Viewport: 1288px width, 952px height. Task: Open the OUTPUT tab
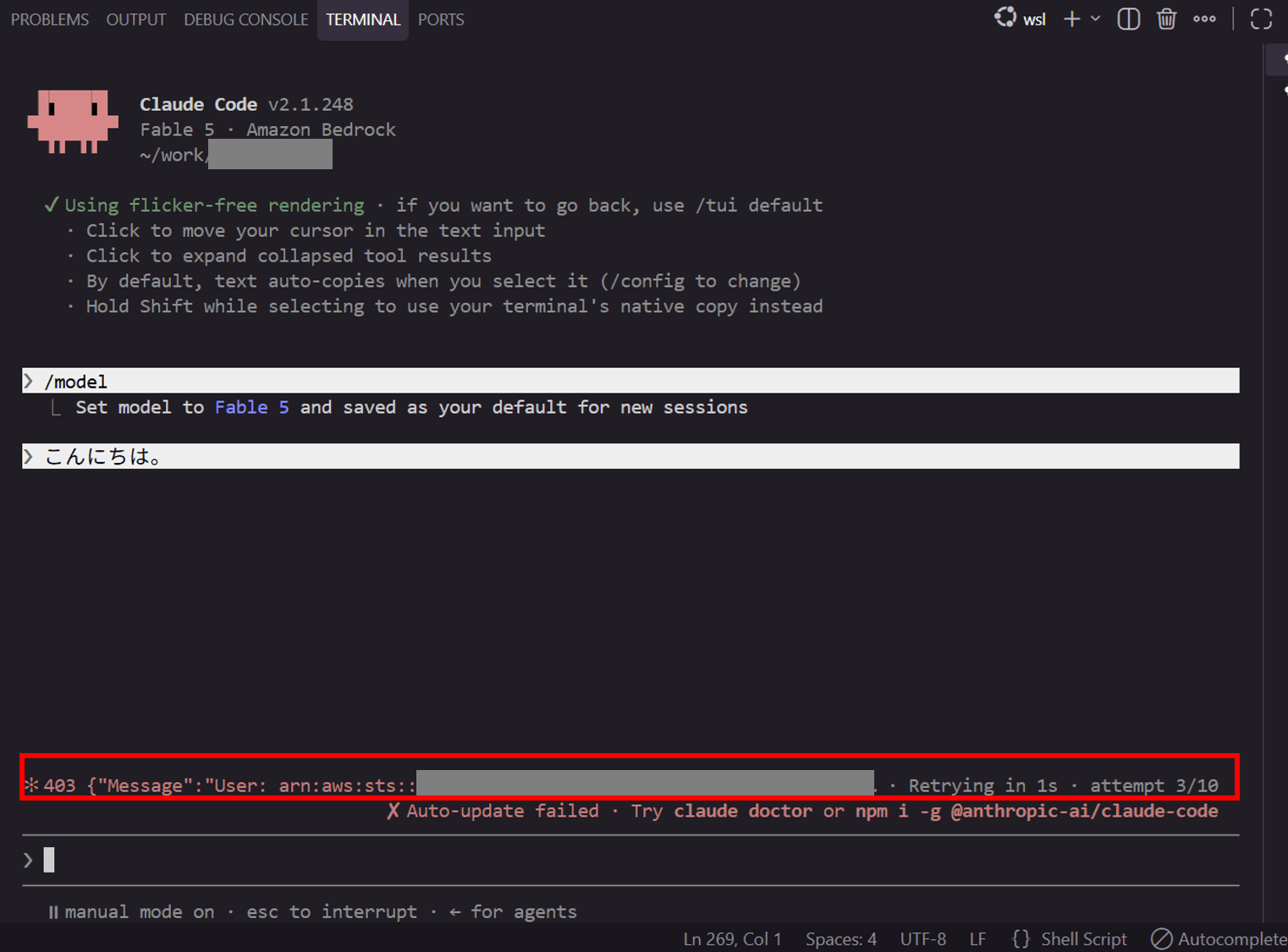tap(136, 19)
